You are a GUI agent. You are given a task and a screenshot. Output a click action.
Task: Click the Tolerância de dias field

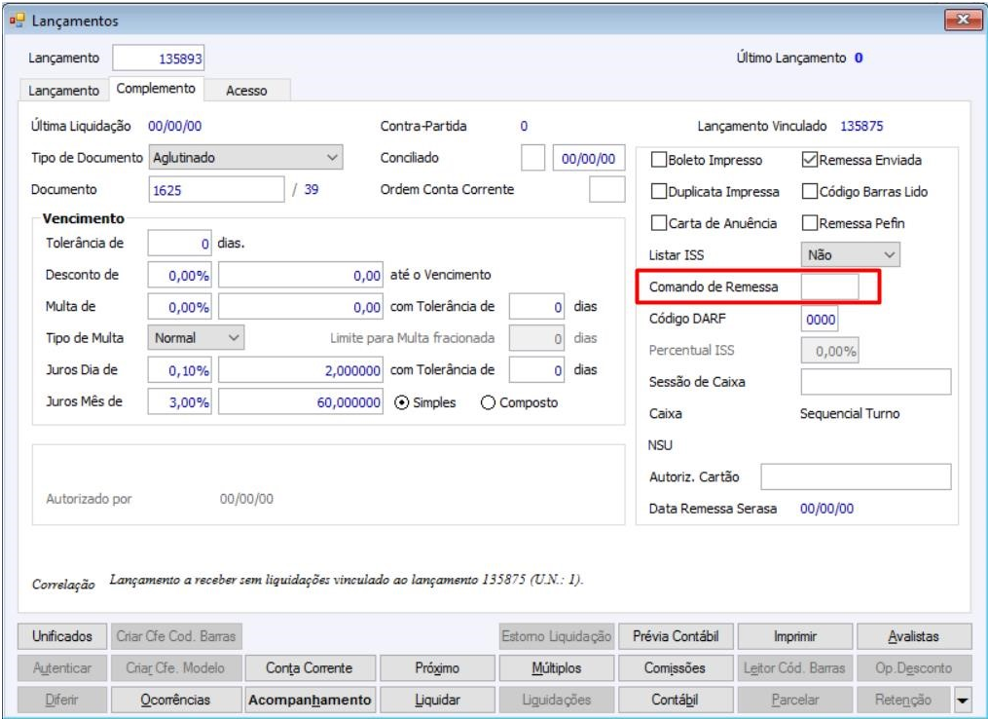[x=180, y=243]
